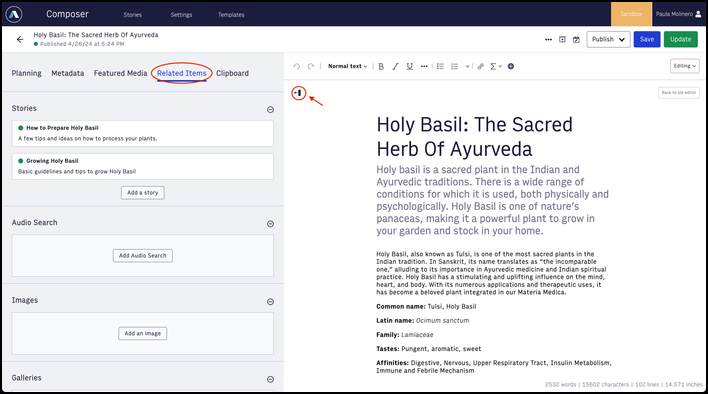Click Add a story button
This screenshot has width=708, height=394.
pyautogui.click(x=143, y=193)
